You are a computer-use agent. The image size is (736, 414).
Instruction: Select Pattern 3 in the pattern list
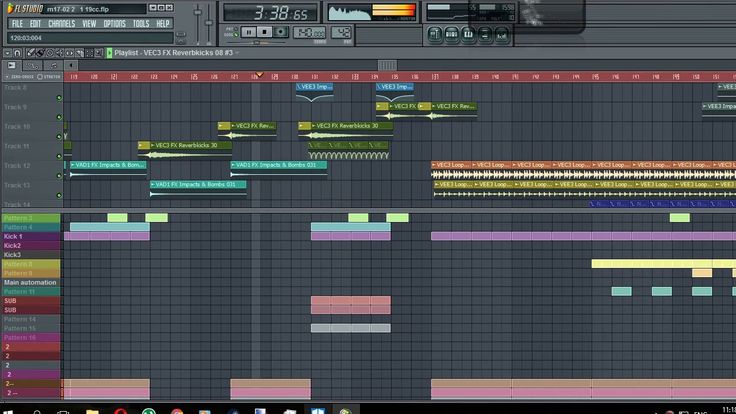(x=31, y=218)
